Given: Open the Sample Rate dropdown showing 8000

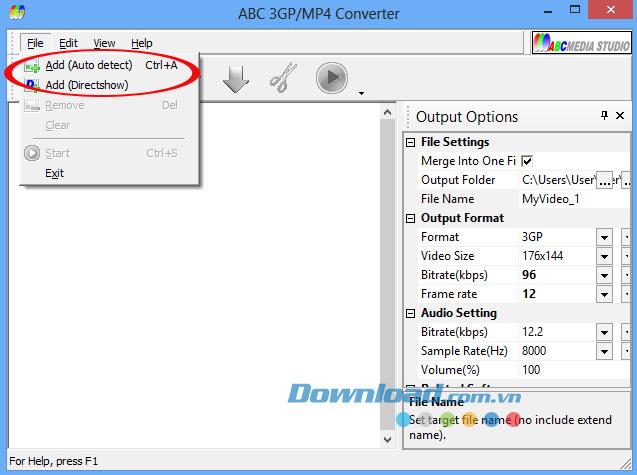Looking at the screenshot, I should coord(604,351).
